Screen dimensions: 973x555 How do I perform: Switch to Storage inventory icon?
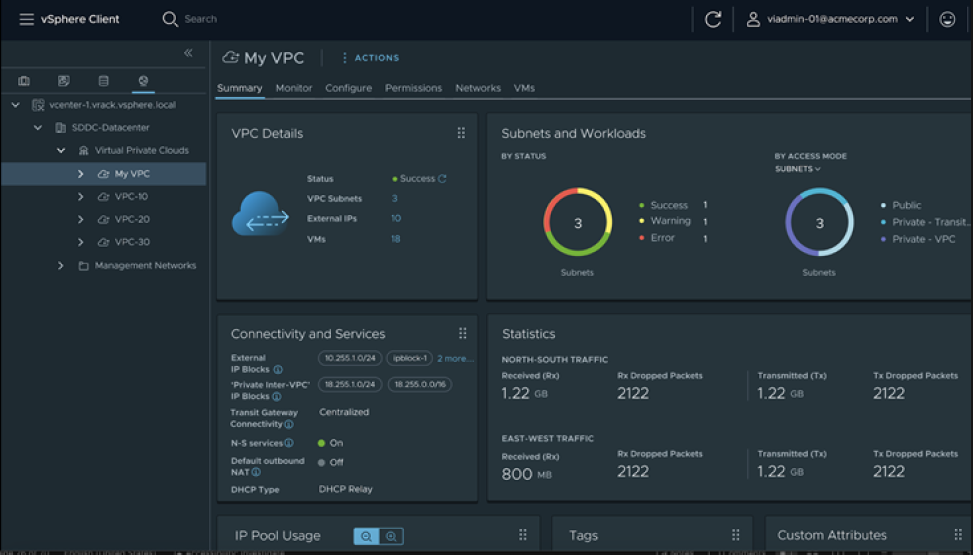[x=103, y=81]
